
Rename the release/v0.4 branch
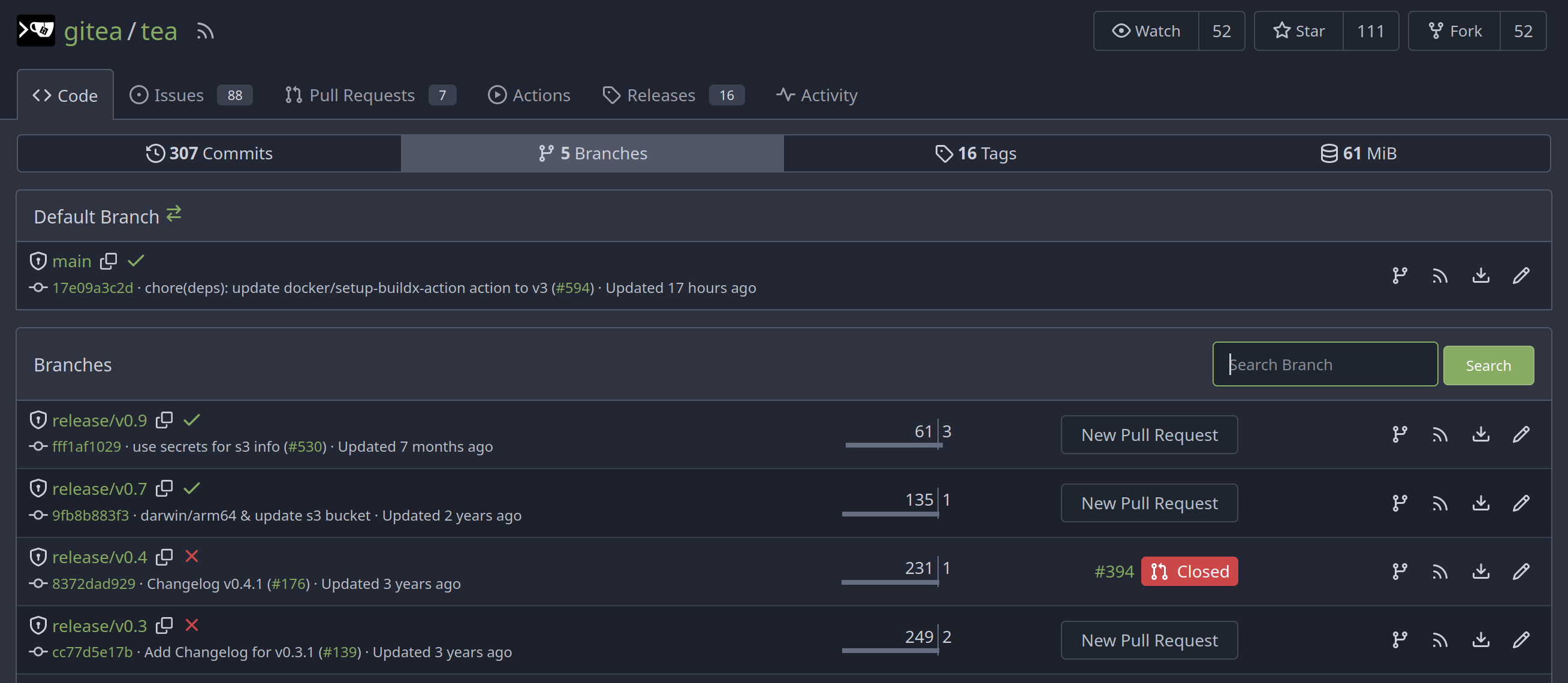[x=1521, y=571]
